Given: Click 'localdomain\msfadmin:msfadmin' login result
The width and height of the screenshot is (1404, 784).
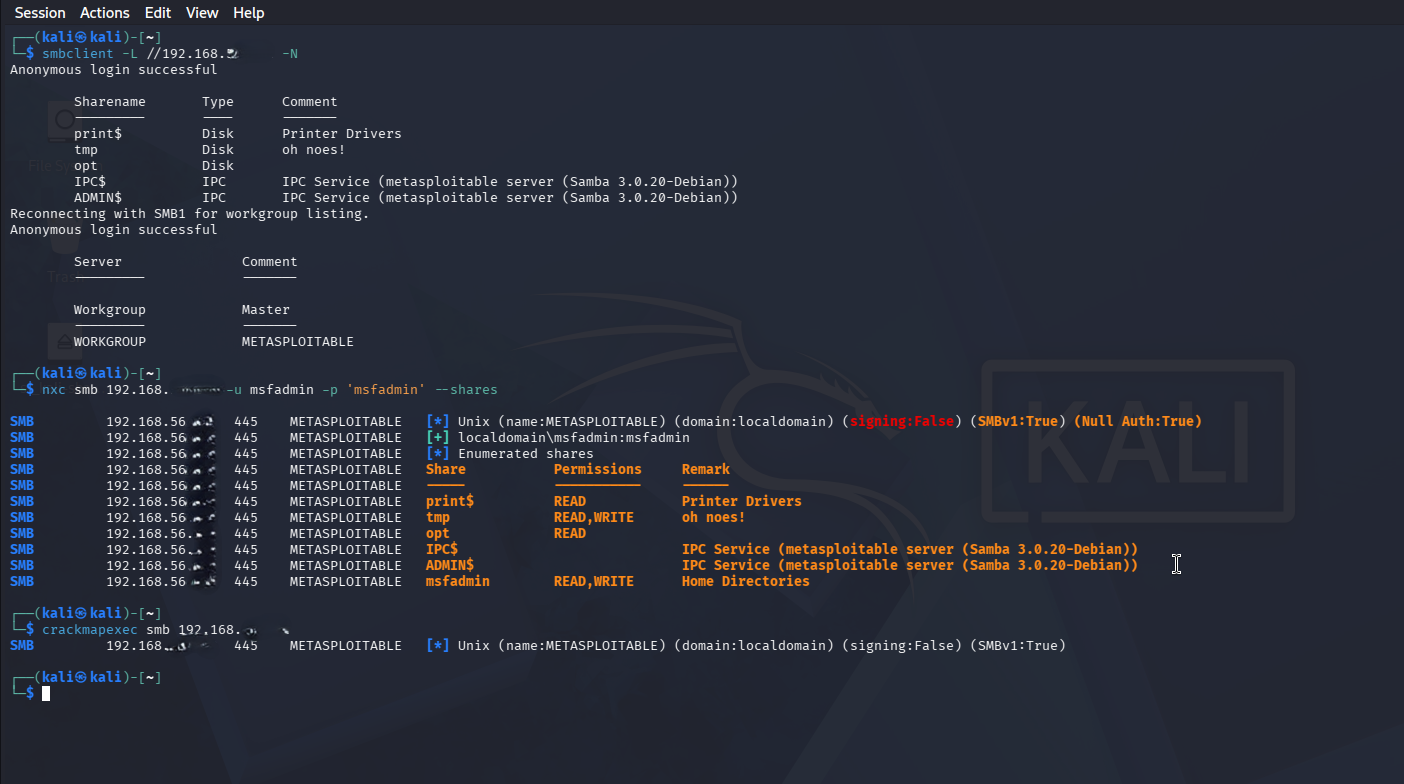Looking at the screenshot, I should [574, 438].
